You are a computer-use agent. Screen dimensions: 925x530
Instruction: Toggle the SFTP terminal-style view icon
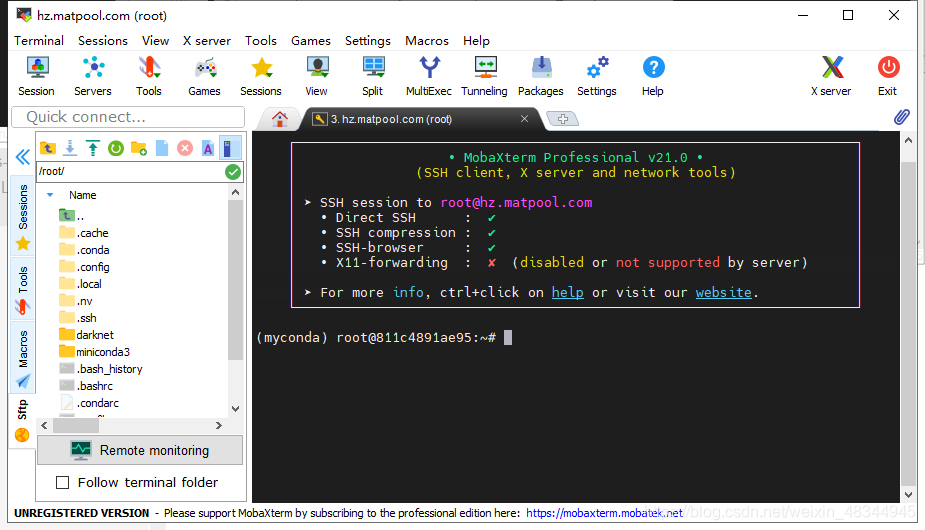coord(230,148)
